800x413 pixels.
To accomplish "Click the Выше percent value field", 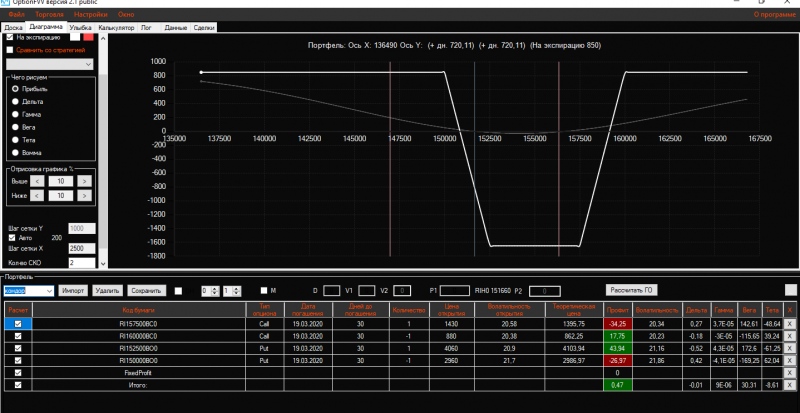I will tap(61, 181).
